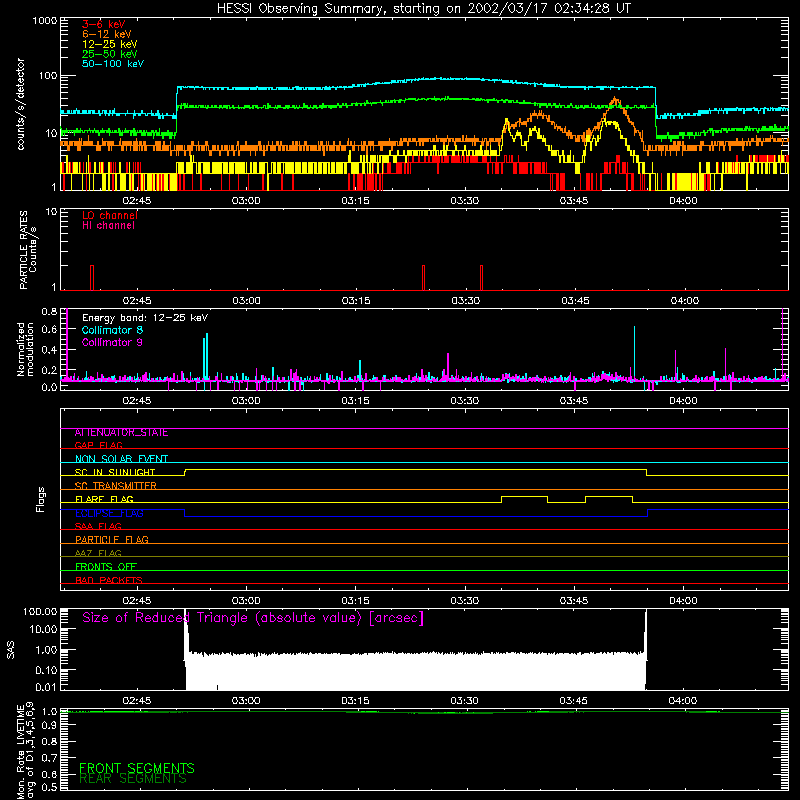Select the REAR SEGMENTS legend label

click(133, 779)
